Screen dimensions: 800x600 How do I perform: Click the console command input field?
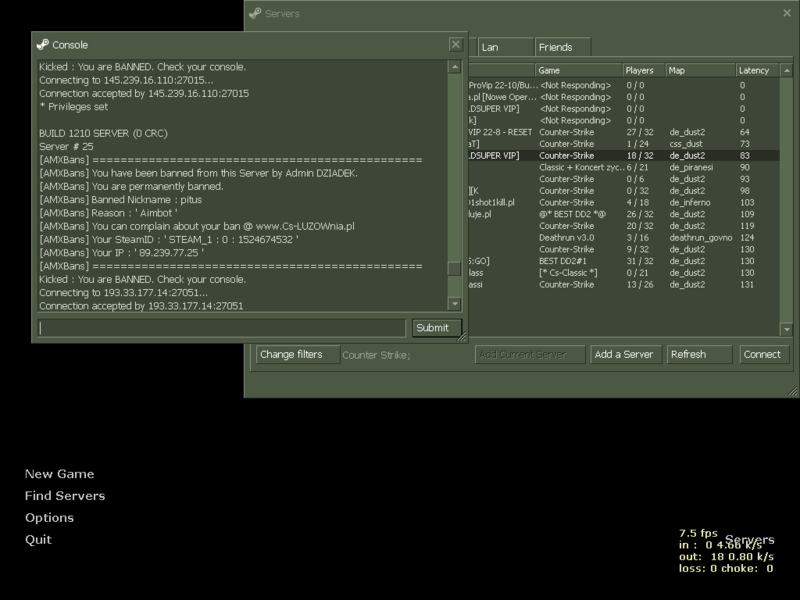point(222,328)
